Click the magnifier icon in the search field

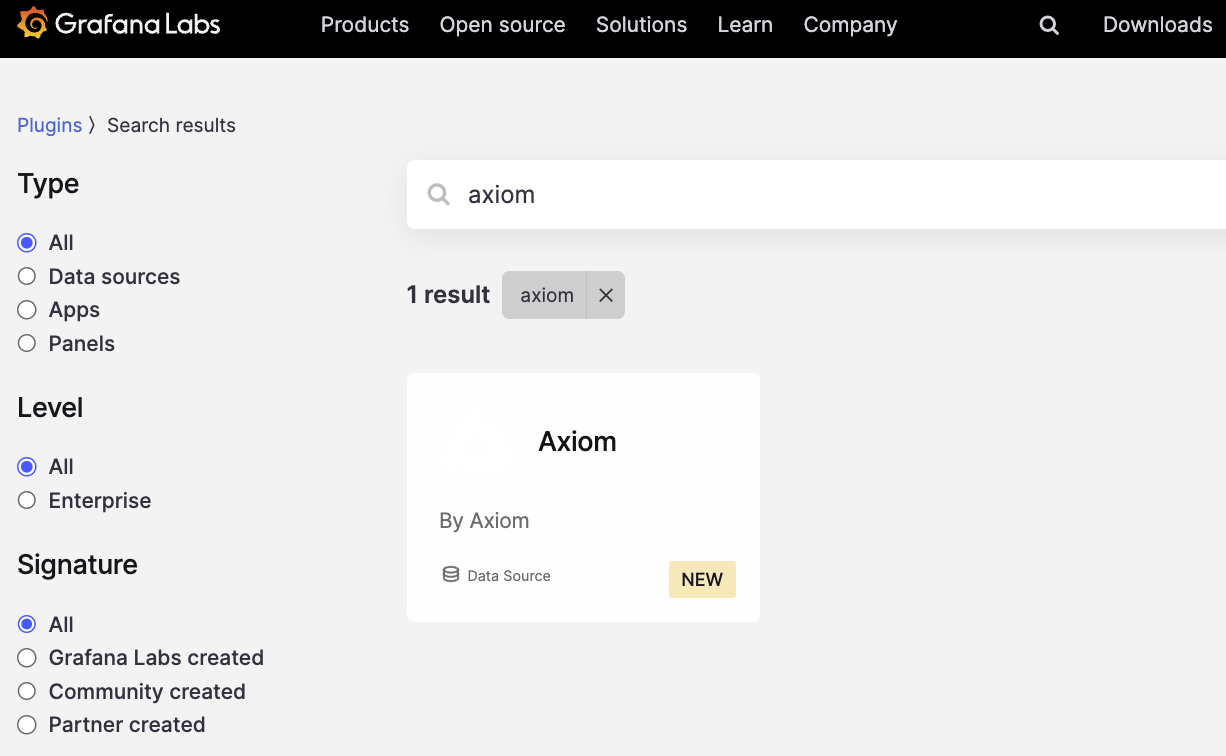point(438,194)
